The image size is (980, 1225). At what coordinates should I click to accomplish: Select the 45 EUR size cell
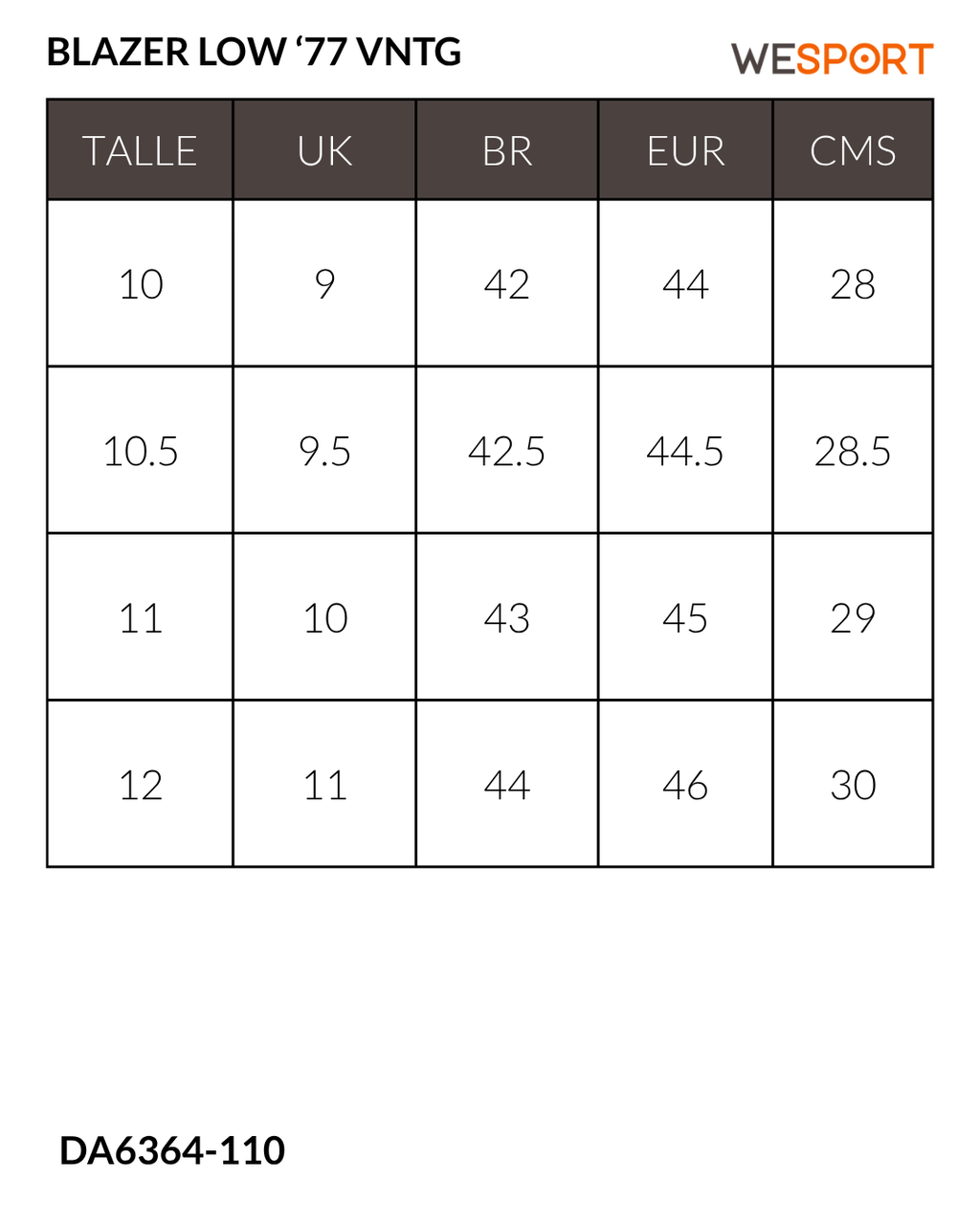tap(685, 617)
